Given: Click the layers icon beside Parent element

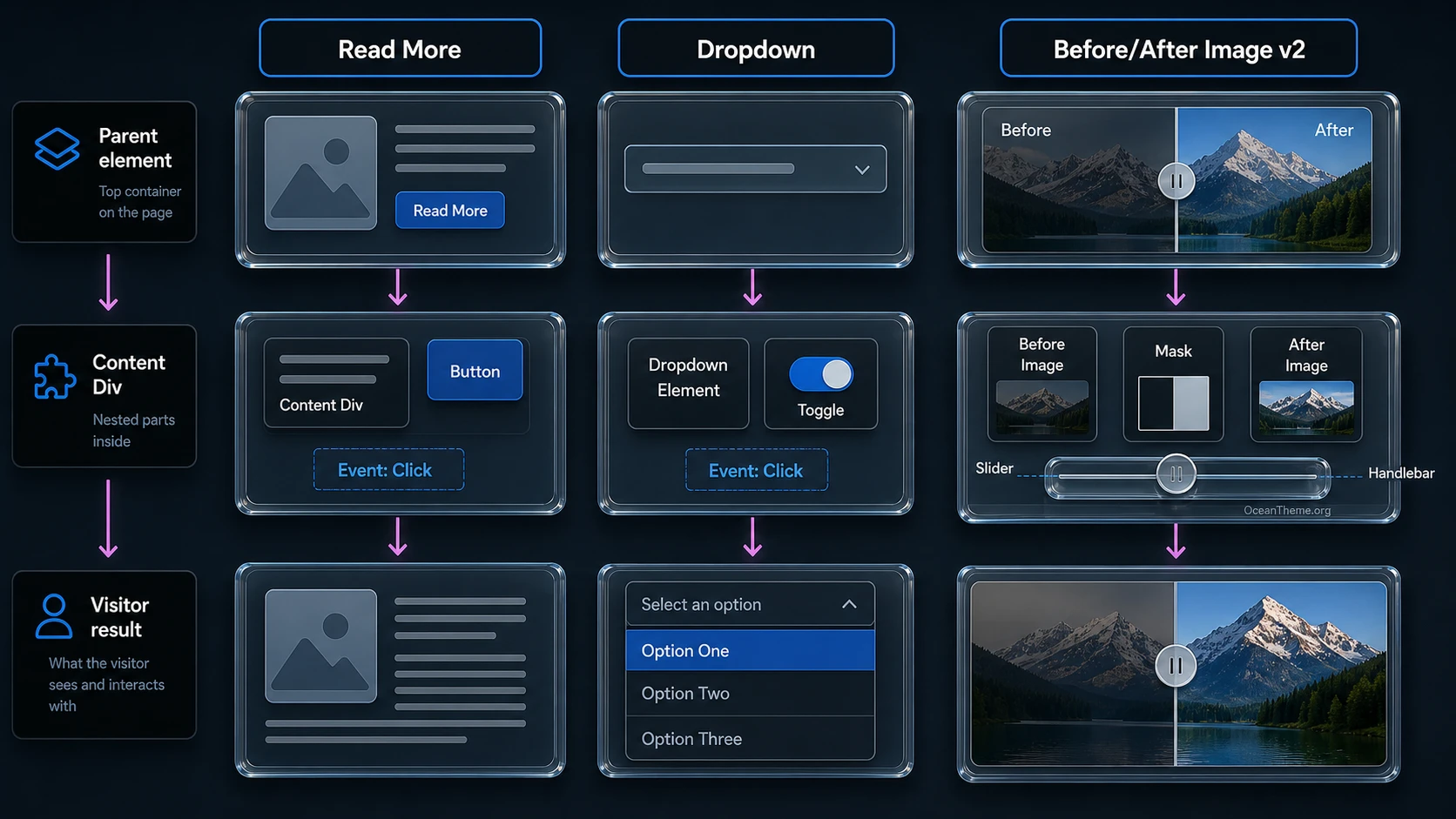Looking at the screenshot, I should [57, 149].
